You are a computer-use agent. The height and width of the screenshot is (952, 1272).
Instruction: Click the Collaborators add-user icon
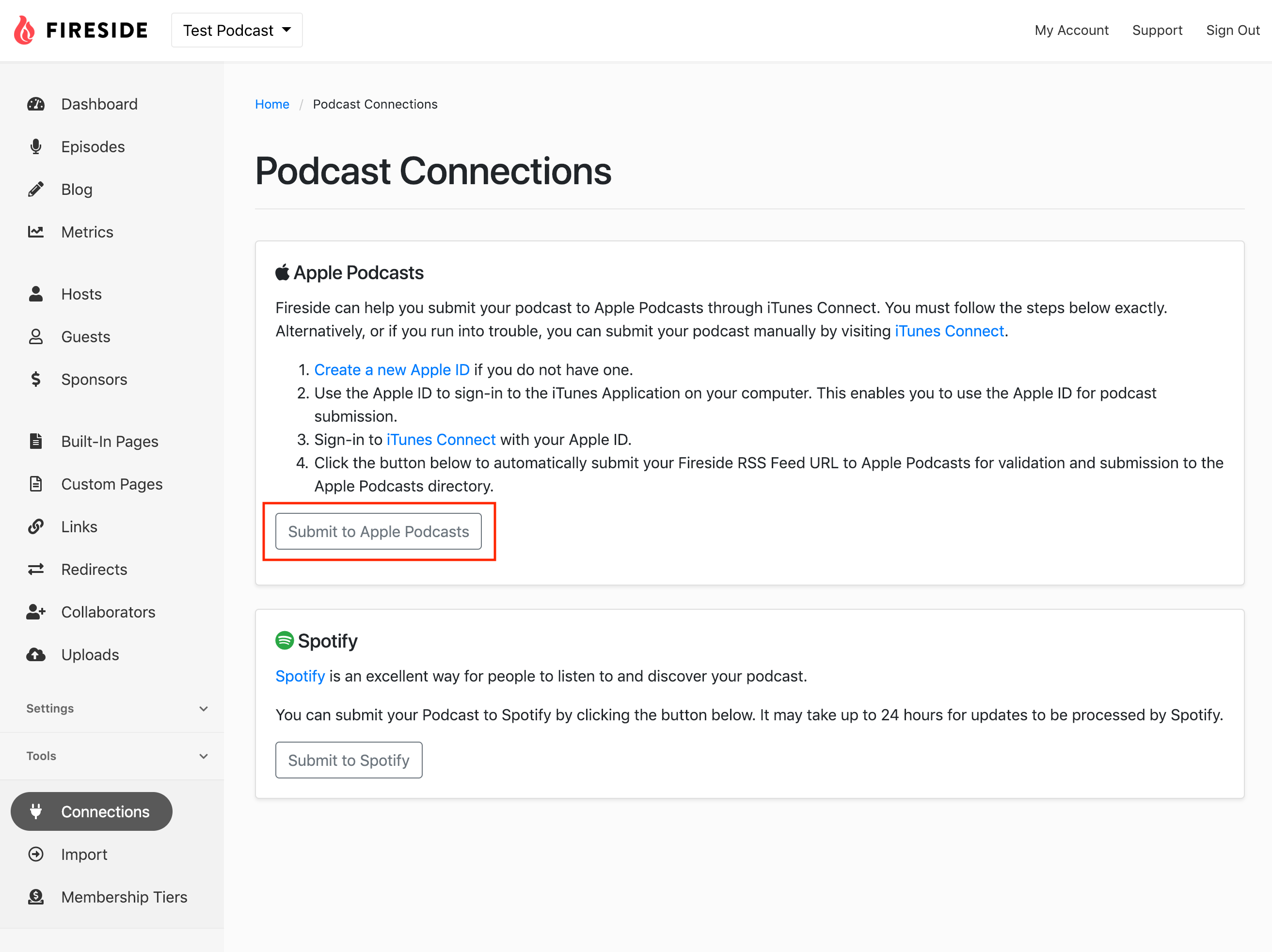click(36, 612)
